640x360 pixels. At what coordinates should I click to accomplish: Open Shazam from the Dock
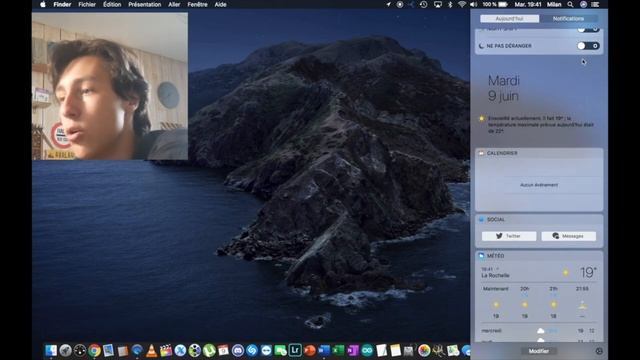click(x=252, y=350)
